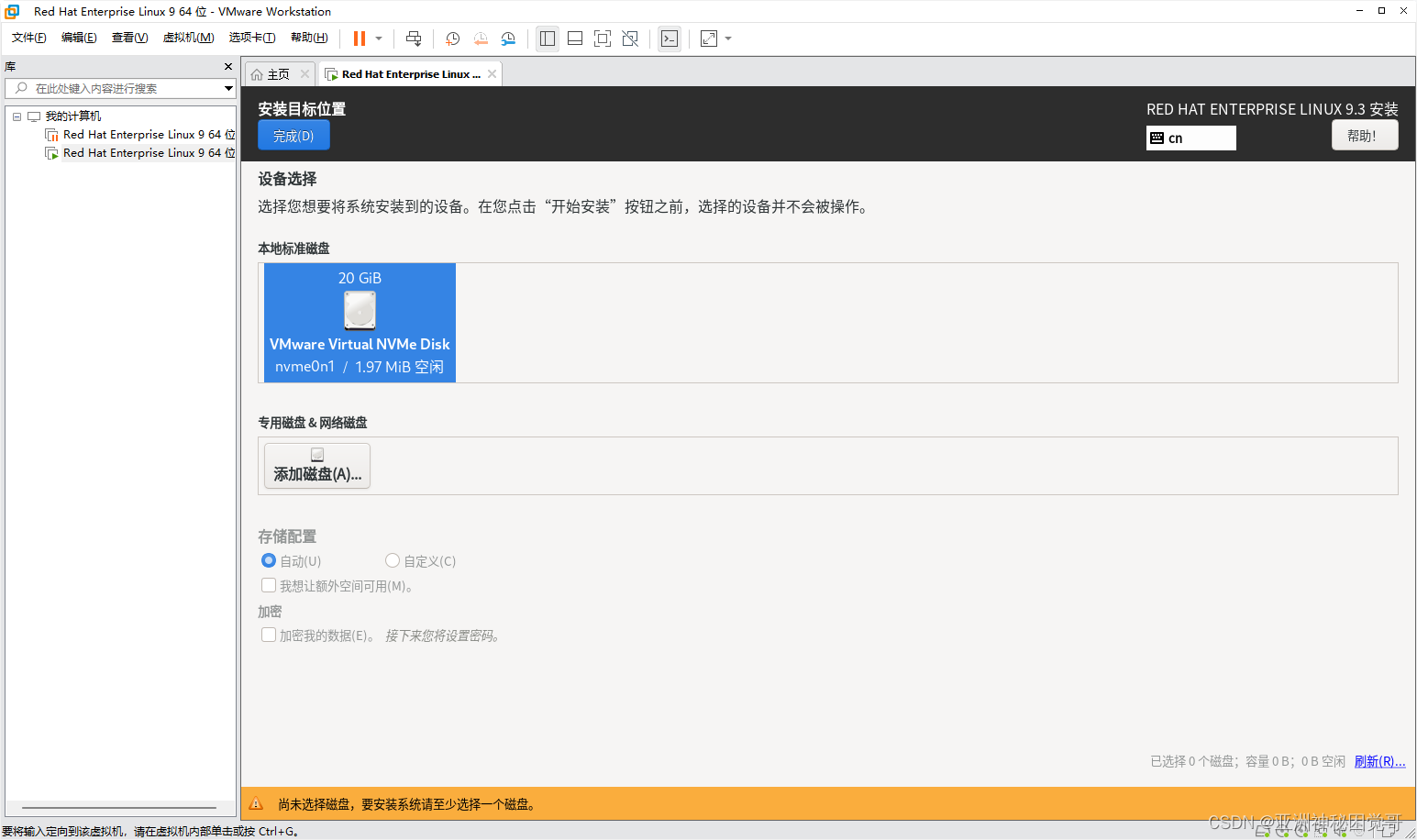Screen dimensions: 1417x840
Task: Click the cn keyboard layout indicator
Action: pyautogui.click(x=1190, y=138)
